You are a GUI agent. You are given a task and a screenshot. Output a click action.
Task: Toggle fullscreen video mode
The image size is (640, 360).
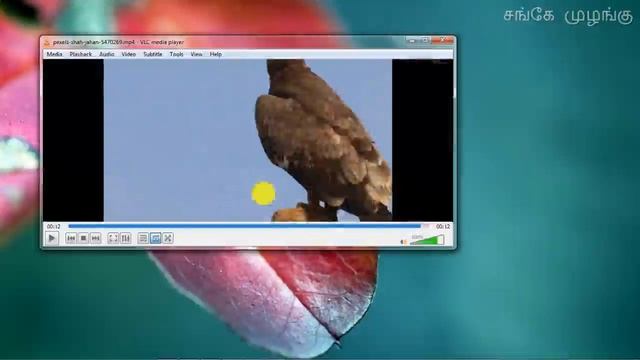pyautogui.click(x=113, y=238)
